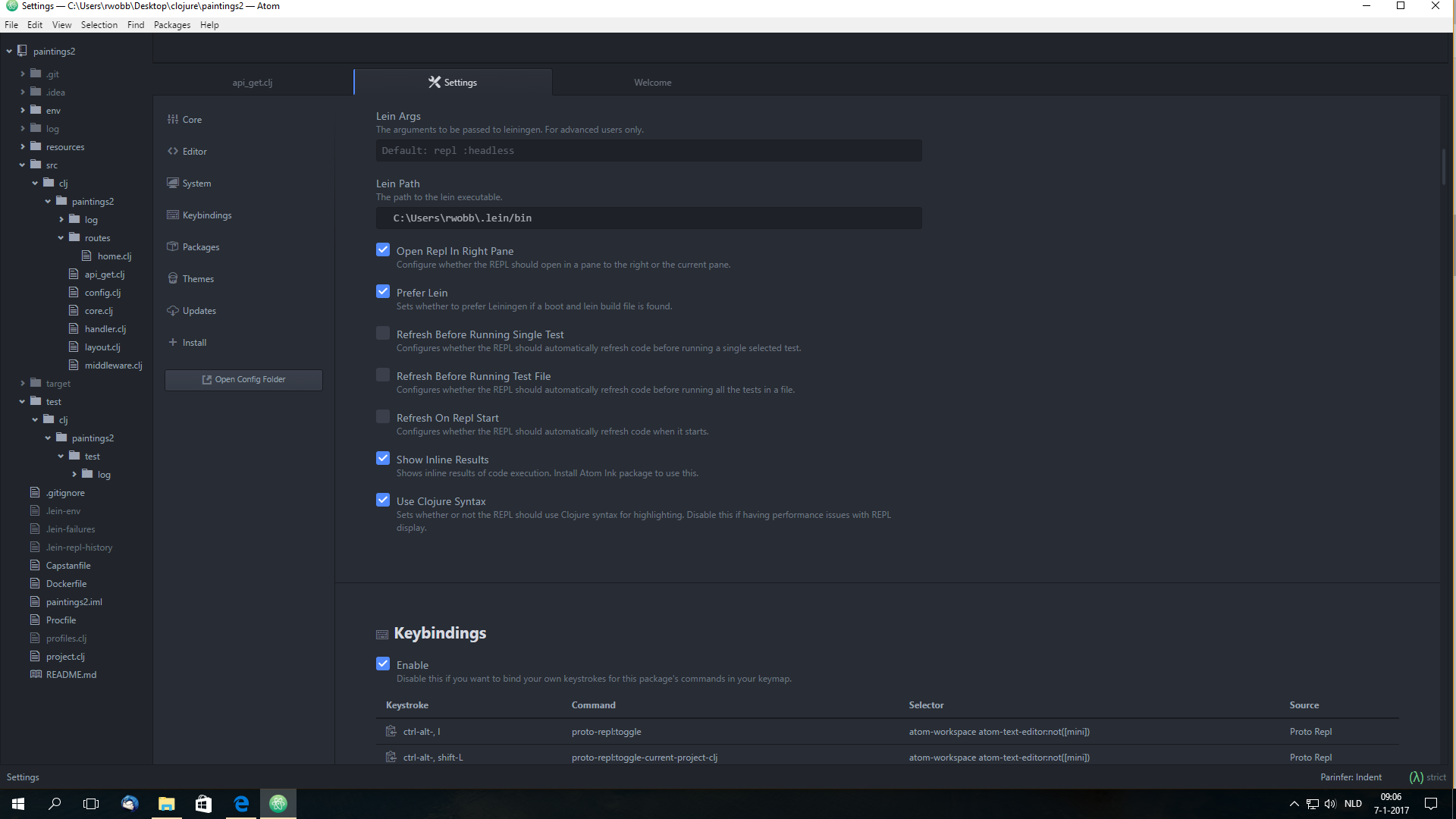1456x819 pixels.
Task: Check Refresh On Repl Start
Action: pyautogui.click(x=383, y=416)
